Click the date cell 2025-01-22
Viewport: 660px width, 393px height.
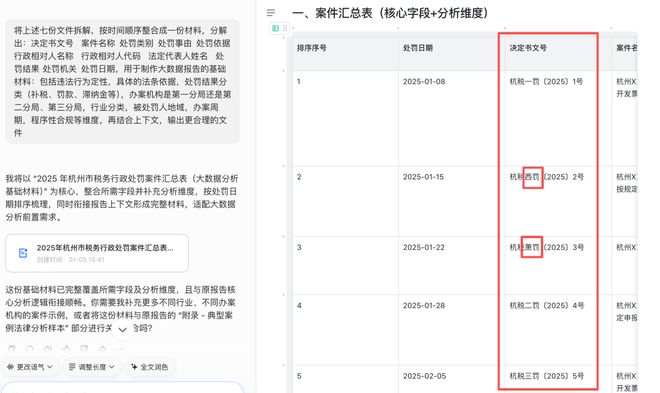coord(424,247)
